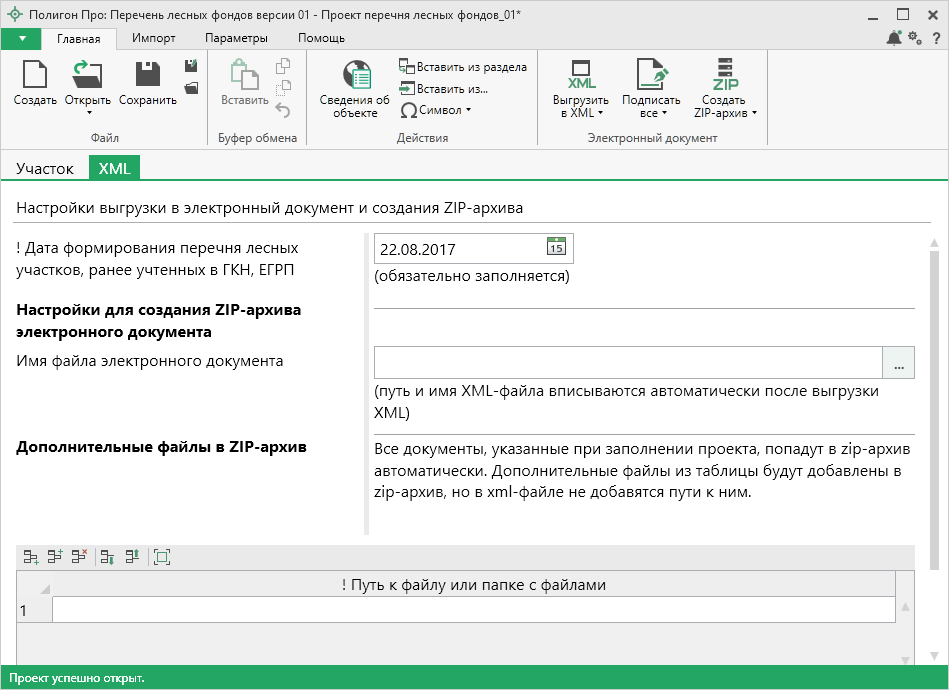
Task: Expand table with the fullscreen icon
Action: tap(162, 557)
